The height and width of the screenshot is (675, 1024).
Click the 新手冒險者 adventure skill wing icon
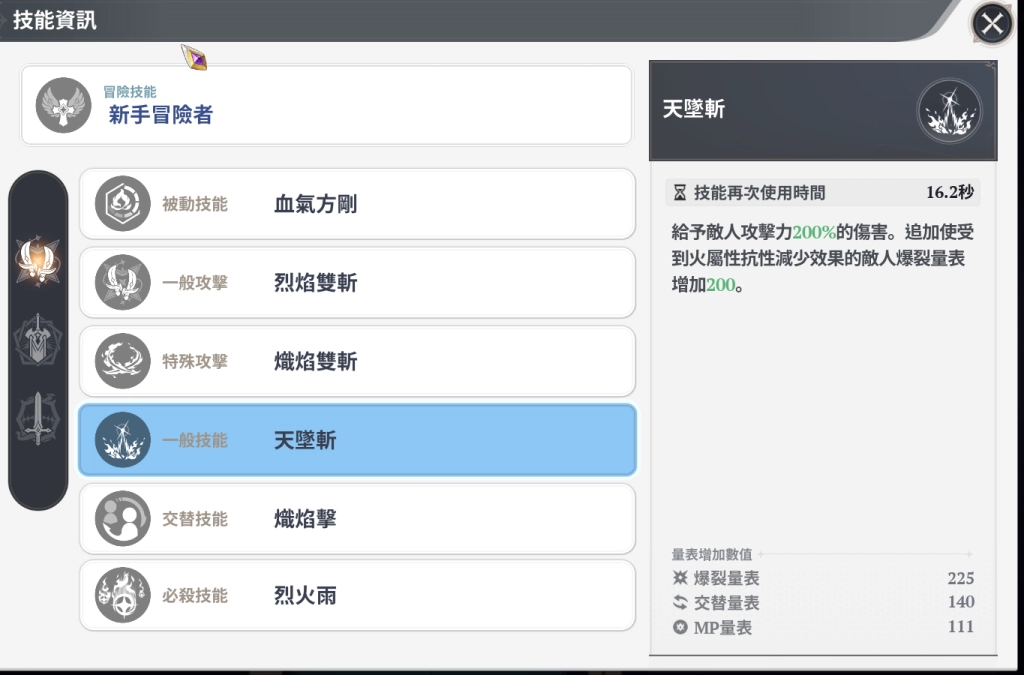(x=63, y=105)
